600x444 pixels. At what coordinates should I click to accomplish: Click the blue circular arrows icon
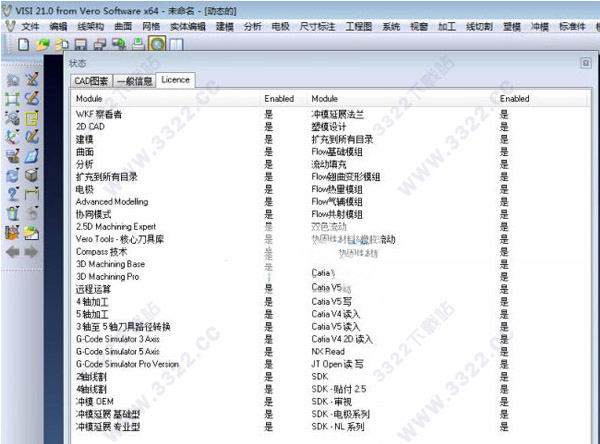(13, 175)
